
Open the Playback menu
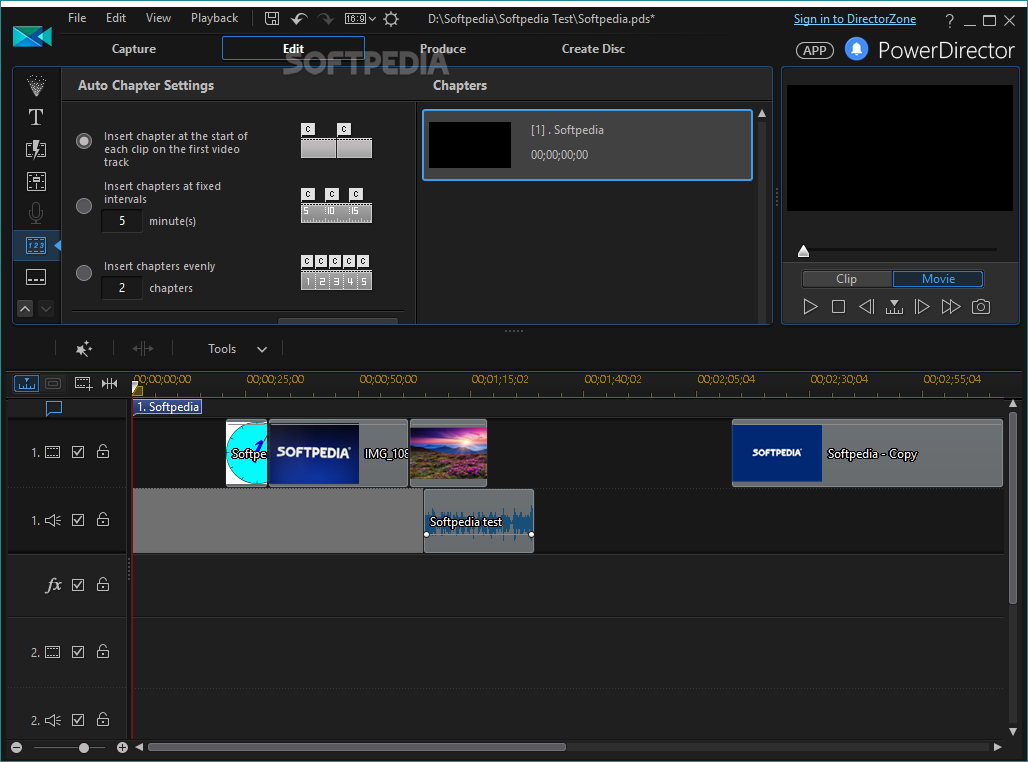[214, 18]
